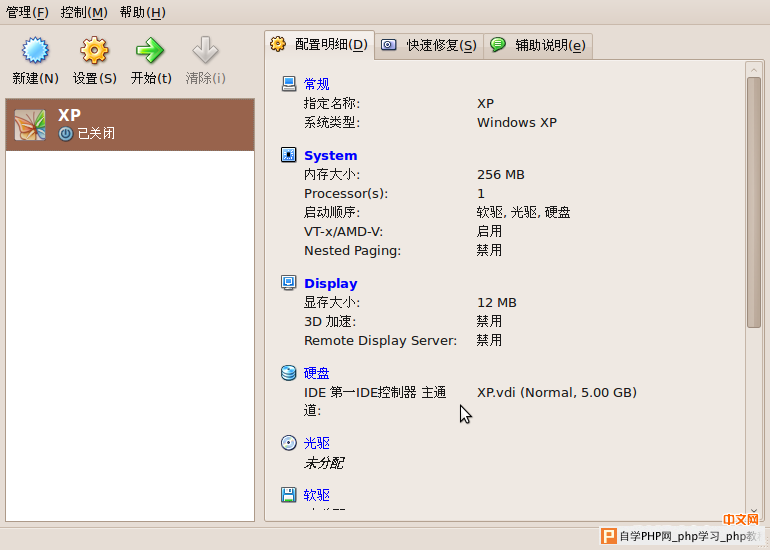The width and height of the screenshot is (770, 550).
Task: Click the camera icon on 快速修复 tab
Action: (389, 45)
